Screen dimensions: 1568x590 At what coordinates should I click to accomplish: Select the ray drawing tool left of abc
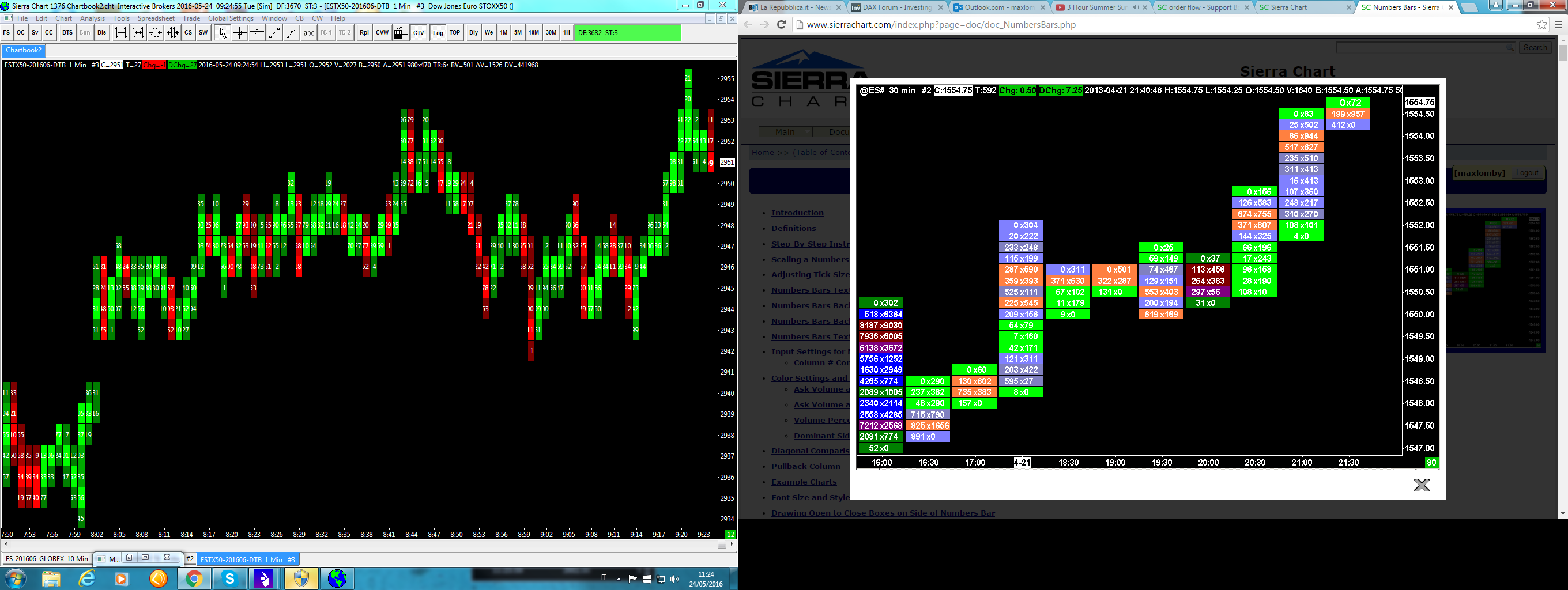coord(292,33)
